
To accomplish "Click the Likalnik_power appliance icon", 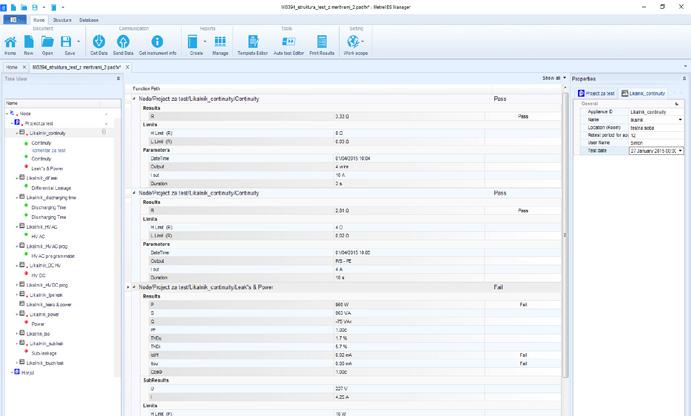I will (22, 313).
